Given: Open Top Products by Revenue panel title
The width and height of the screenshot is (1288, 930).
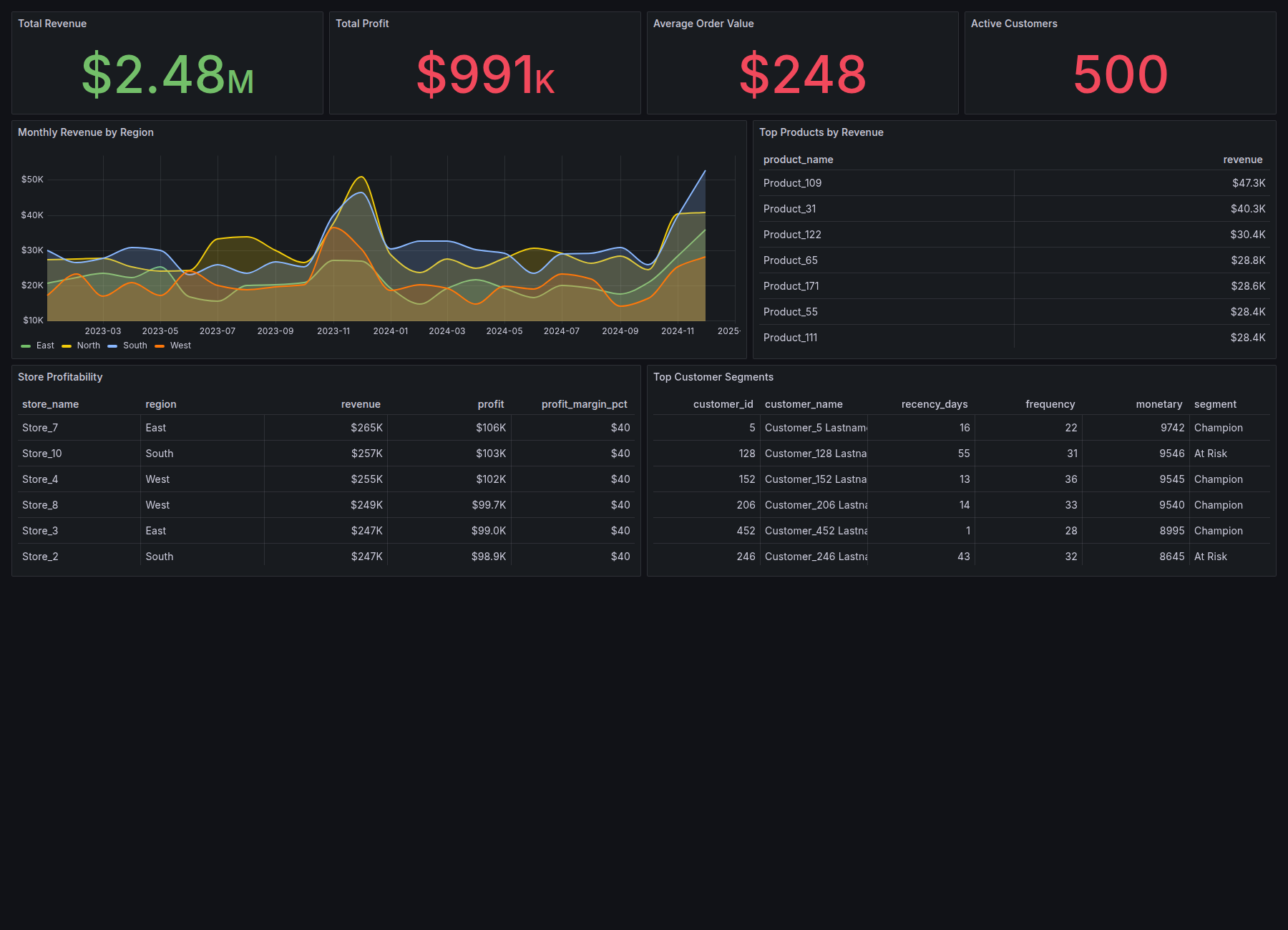Looking at the screenshot, I should click(821, 132).
